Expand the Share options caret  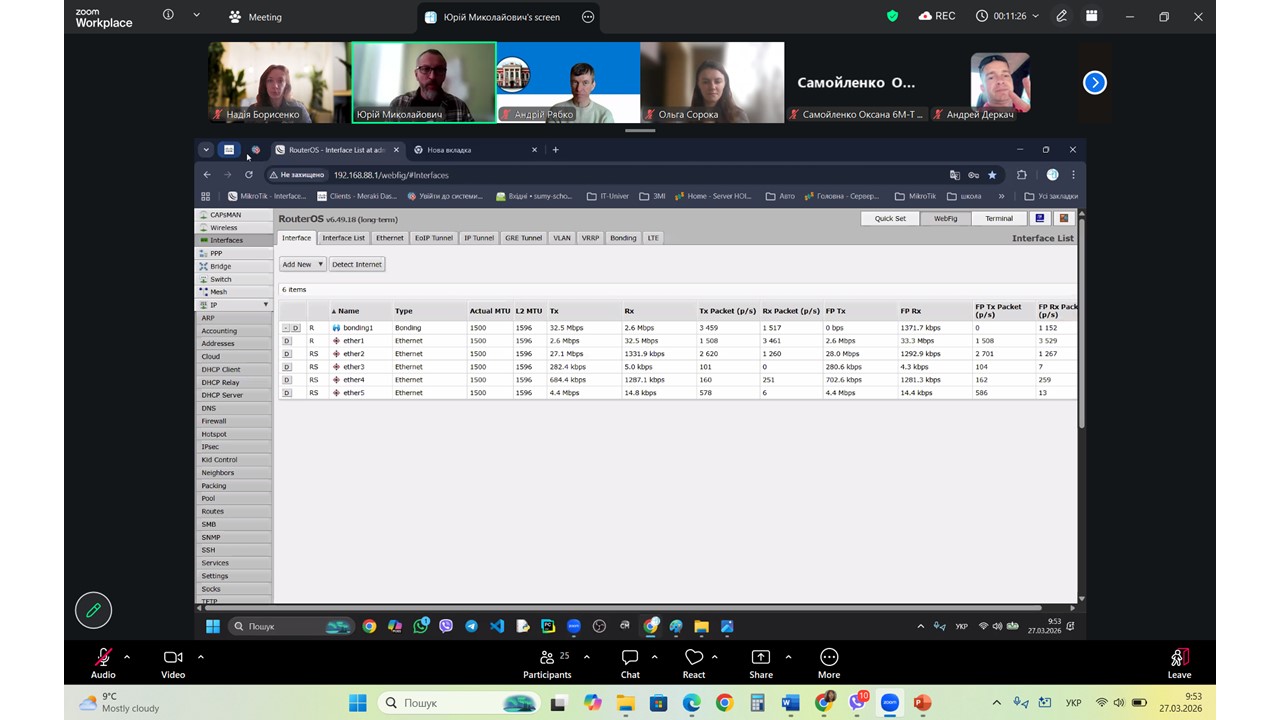point(788,657)
